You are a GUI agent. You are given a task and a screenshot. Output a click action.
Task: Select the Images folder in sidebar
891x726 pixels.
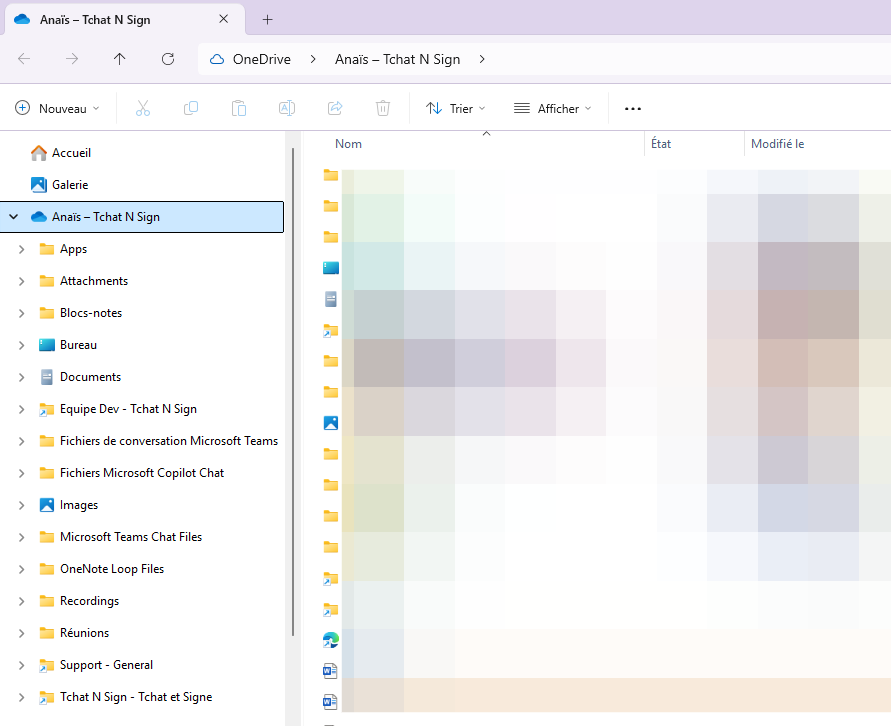(79, 505)
